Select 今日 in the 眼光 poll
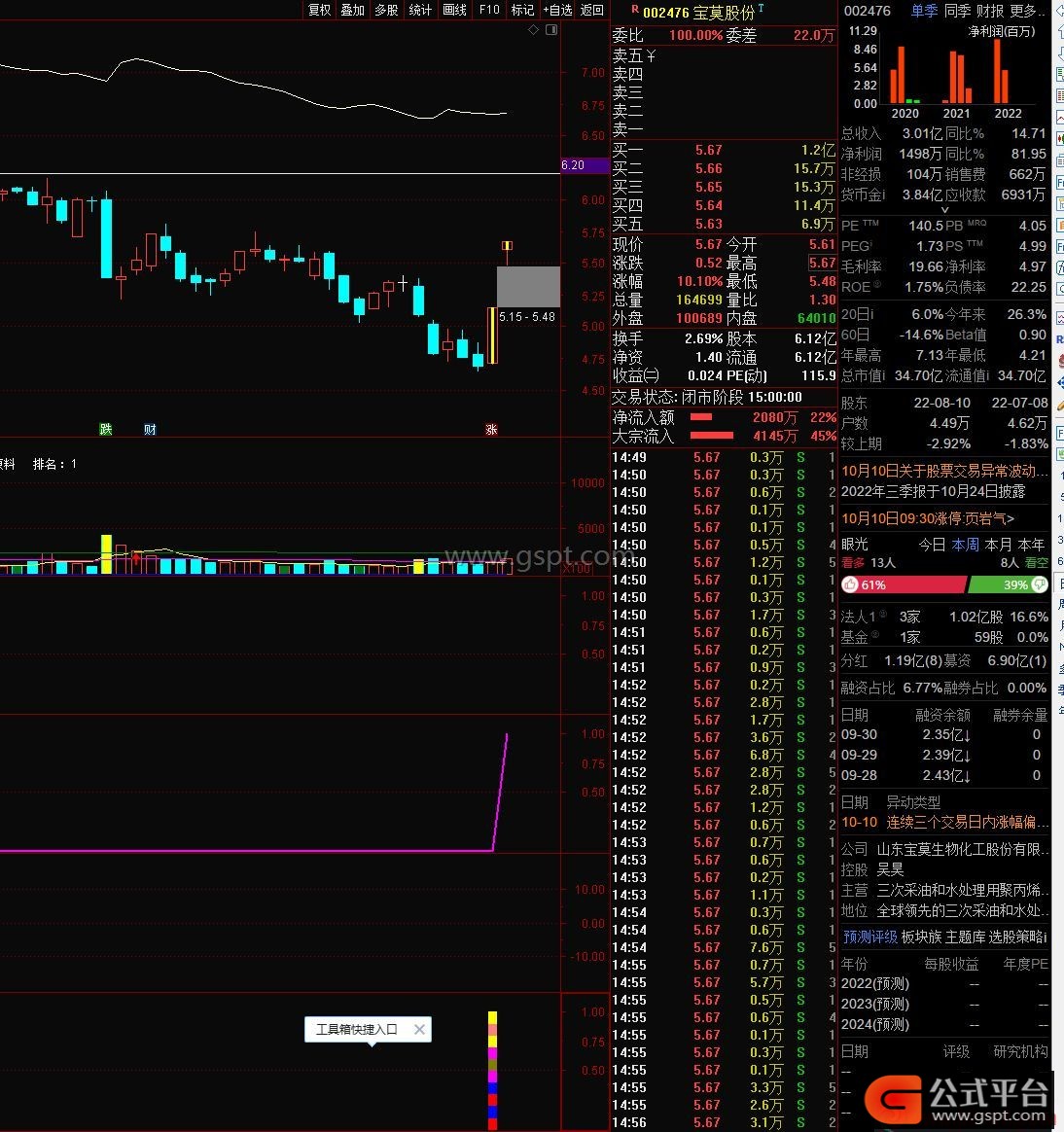Viewport: 1064px width, 1132px height. coord(932,545)
